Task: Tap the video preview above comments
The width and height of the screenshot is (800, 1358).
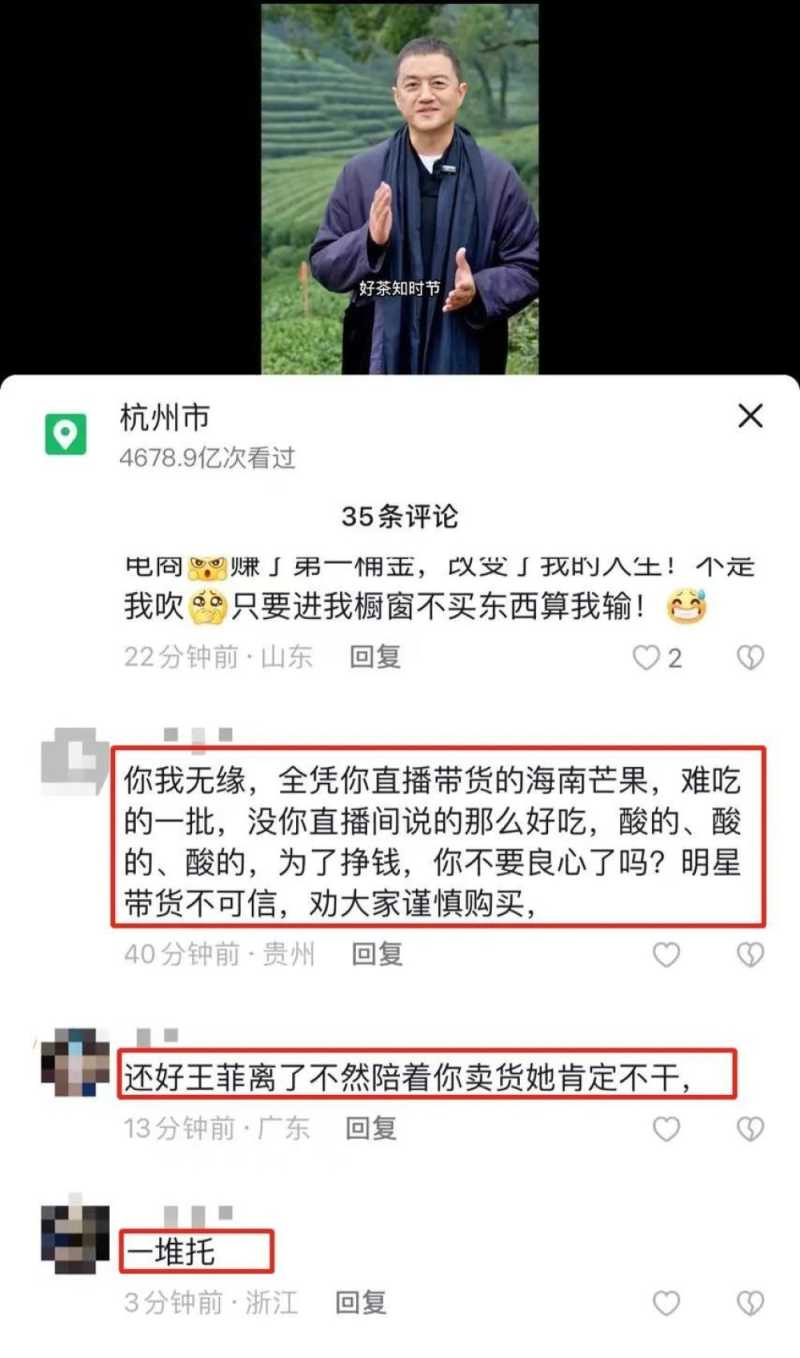Action: pos(400,188)
